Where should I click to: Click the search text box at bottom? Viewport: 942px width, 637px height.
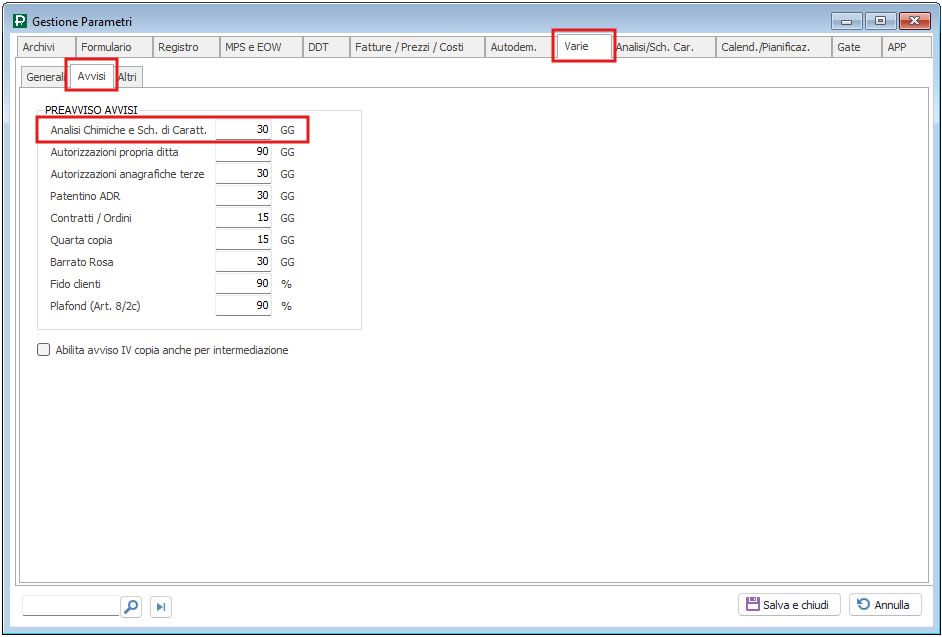(x=70, y=606)
